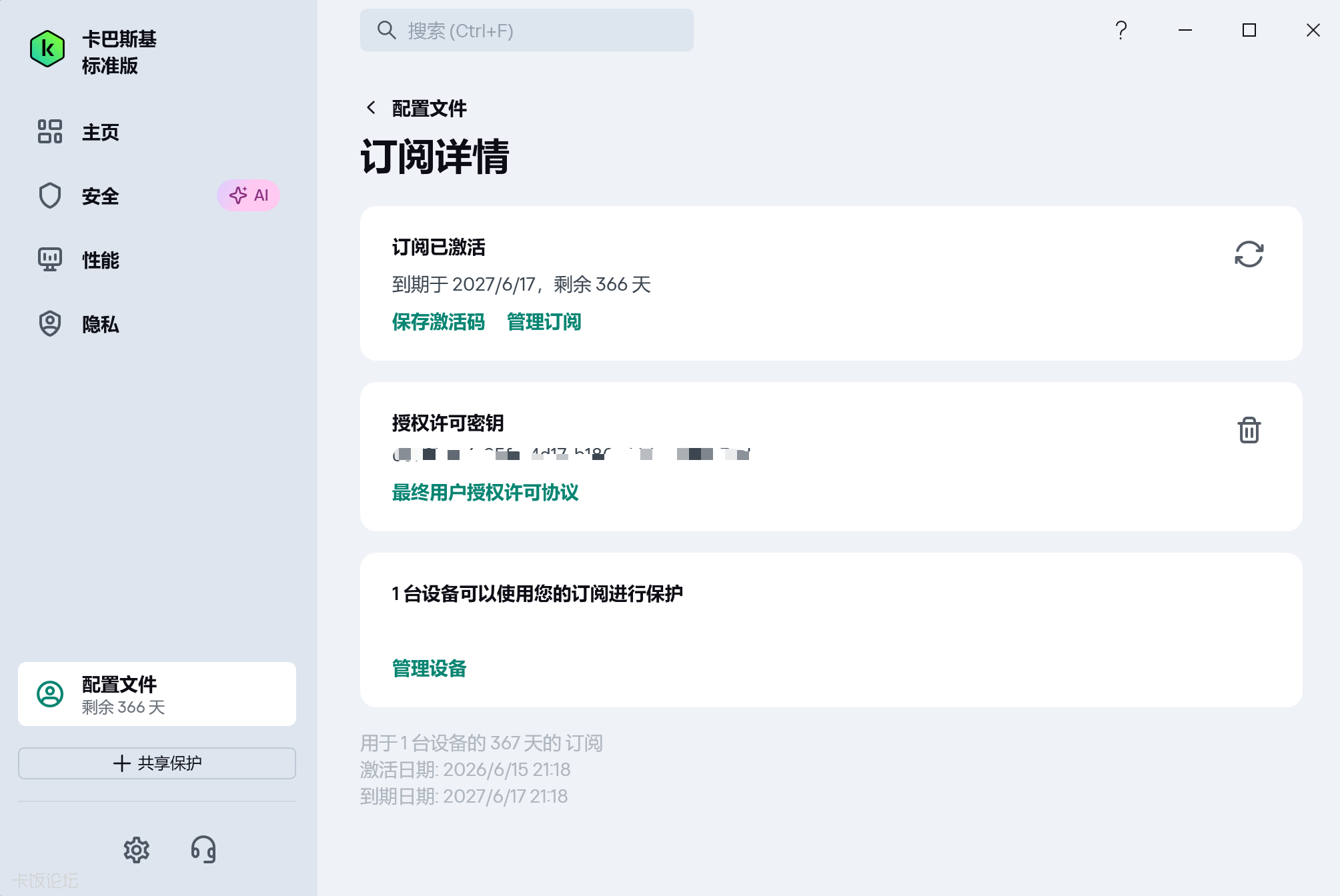This screenshot has width=1340, height=896.
Task: Click the performance monitor icon
Action: [x=50, y=260]
